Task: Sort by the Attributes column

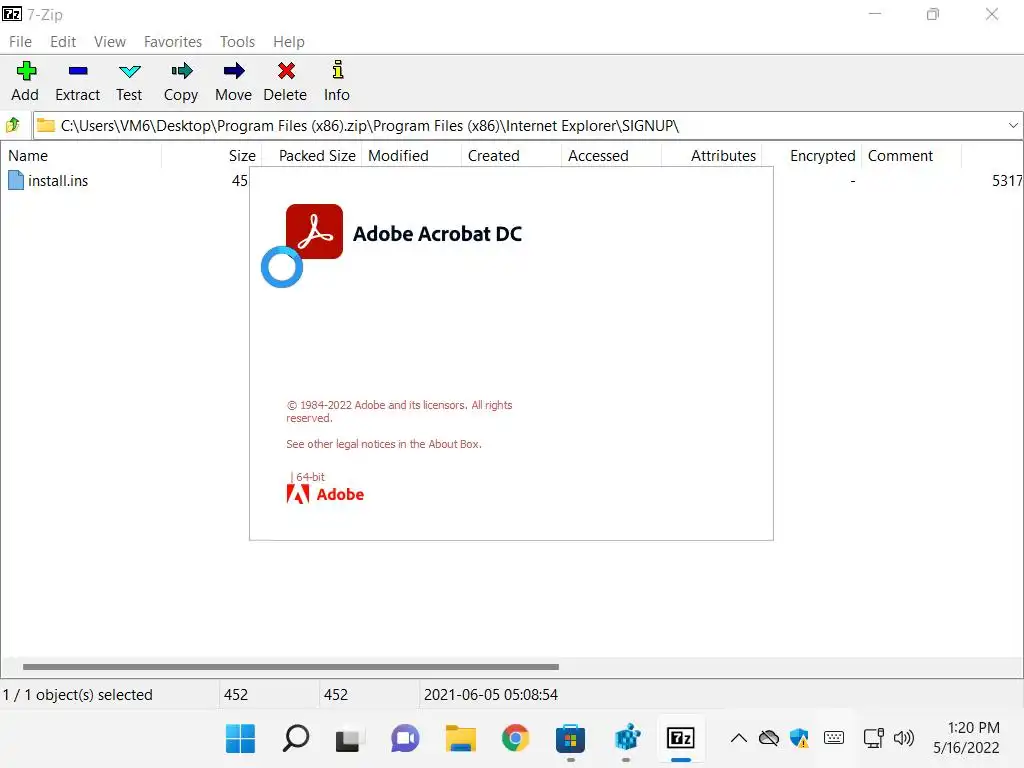Action: click(711, 155)
